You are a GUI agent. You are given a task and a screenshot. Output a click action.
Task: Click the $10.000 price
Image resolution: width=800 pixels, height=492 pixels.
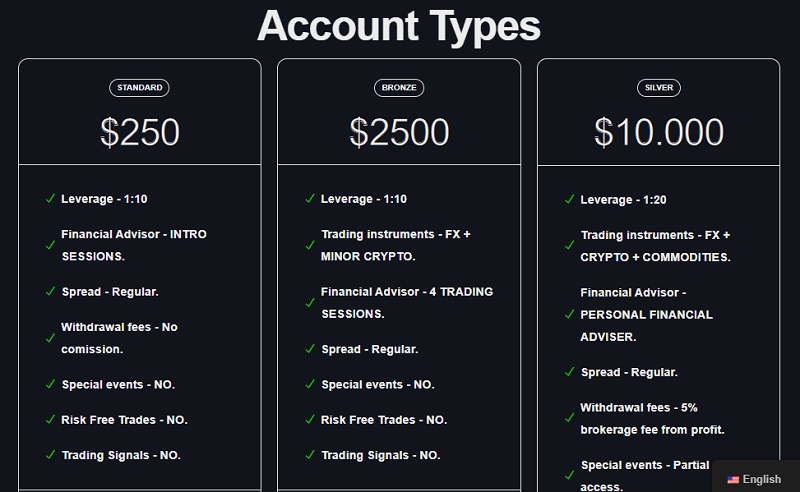pyautogui.click(x=659, y=133)
